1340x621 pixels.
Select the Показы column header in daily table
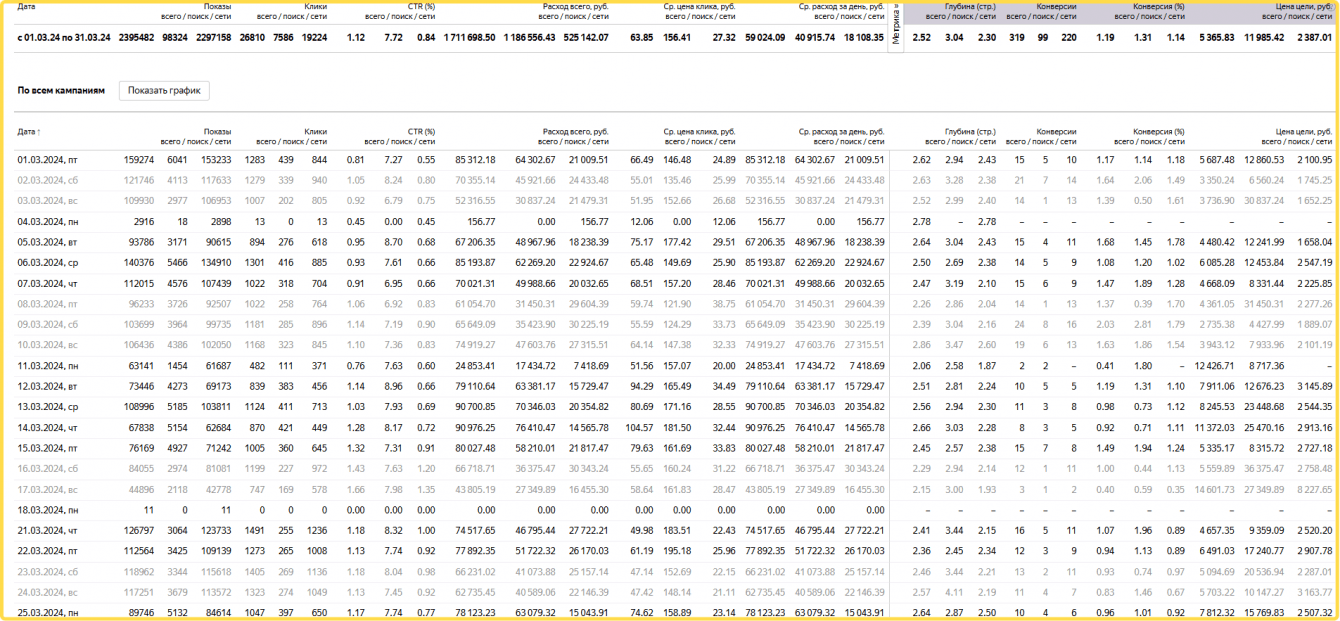click(x=217, y=132)
